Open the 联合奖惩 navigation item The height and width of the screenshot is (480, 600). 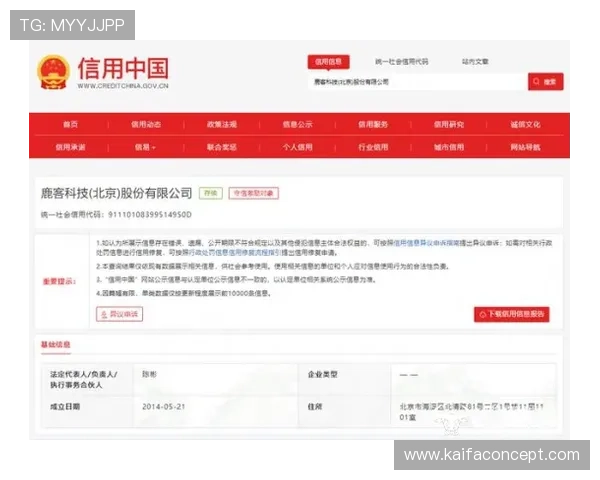222,147
